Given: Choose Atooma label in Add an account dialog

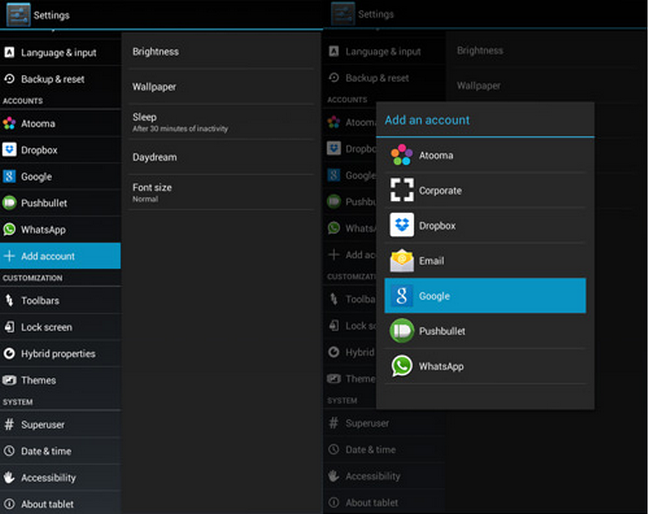Looking at the screenshot, I should 436,155.
